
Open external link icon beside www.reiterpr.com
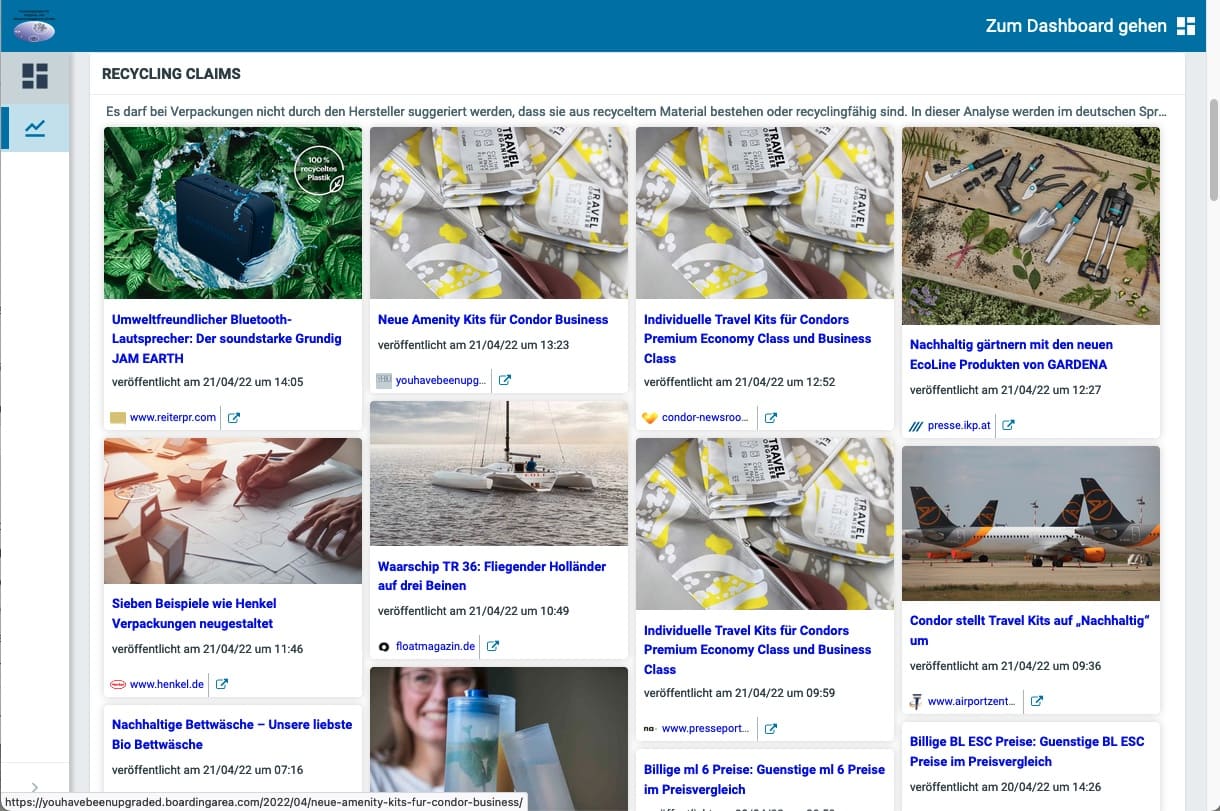[234, 417]
